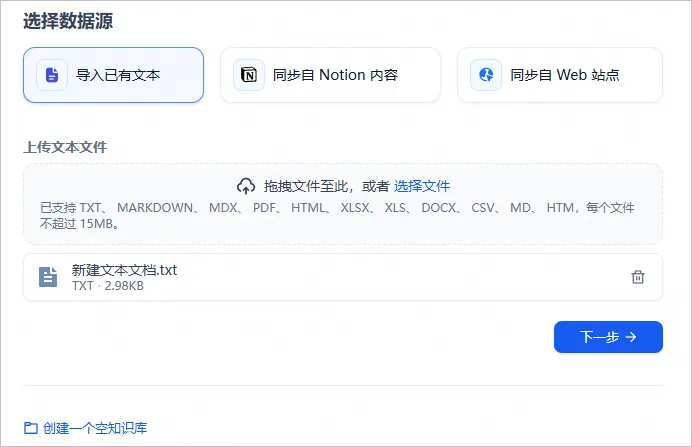This screenshot has width=692, height=447.
Task: Click the supported file formats description text
Action: (337, 215)
